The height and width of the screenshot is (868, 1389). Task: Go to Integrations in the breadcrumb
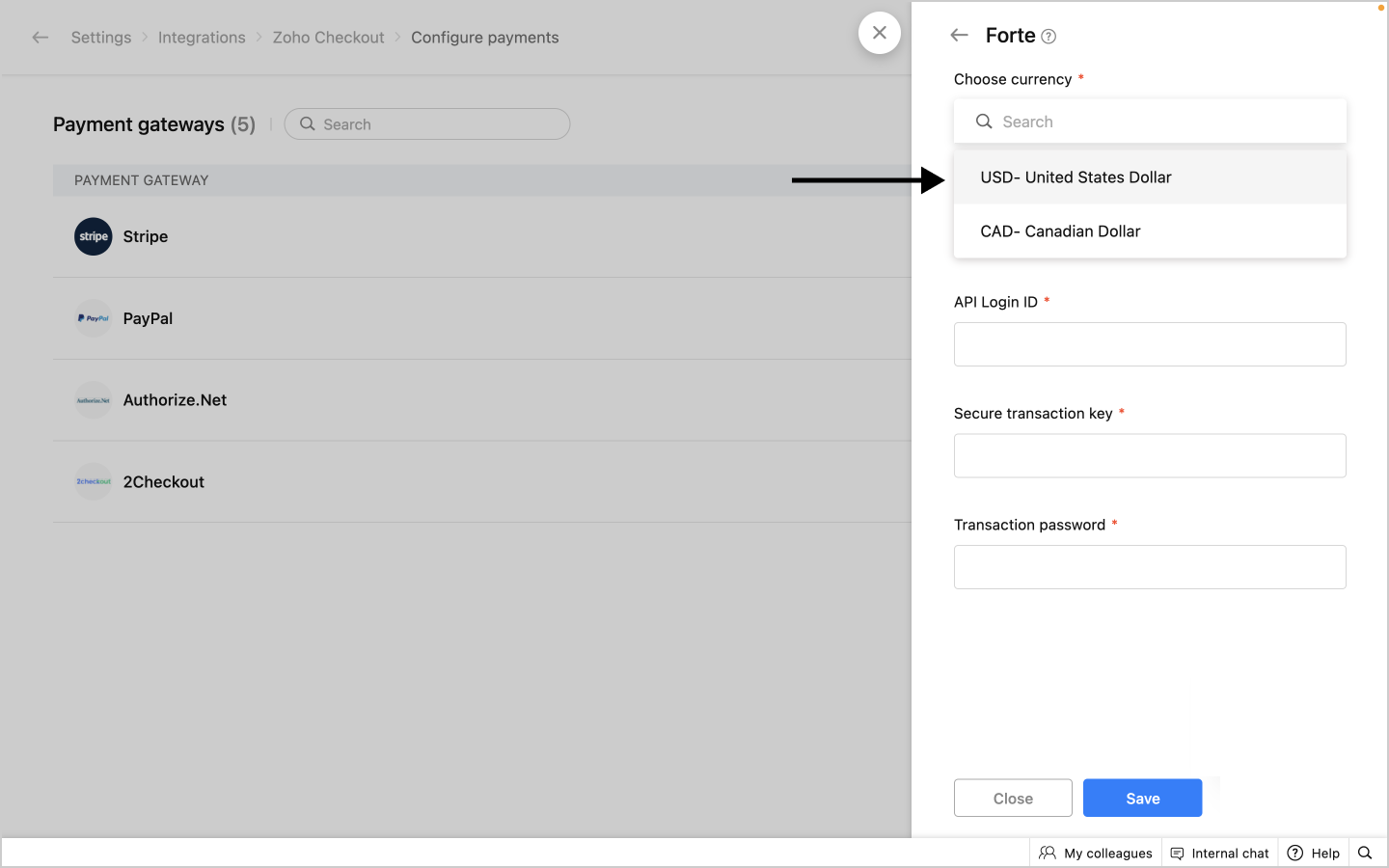202,38
